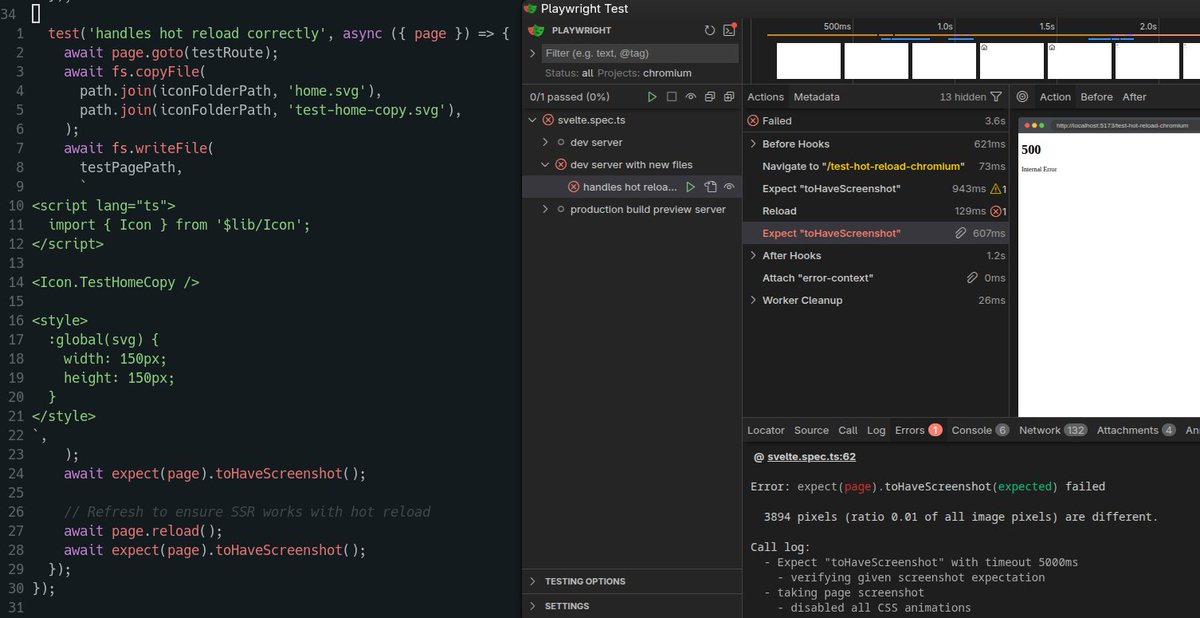Click the error badge on the Reload action

[998, 211]
